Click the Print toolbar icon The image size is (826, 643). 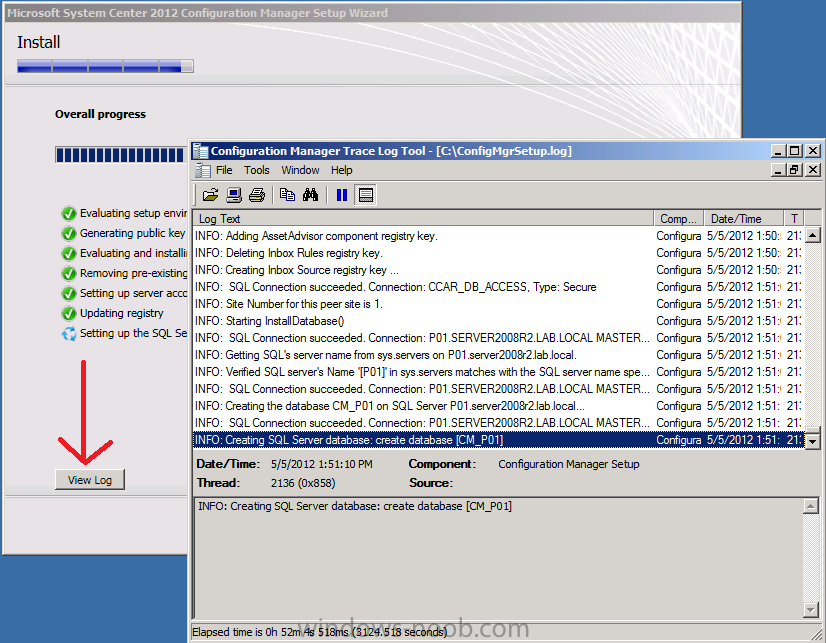click(257, 195)
